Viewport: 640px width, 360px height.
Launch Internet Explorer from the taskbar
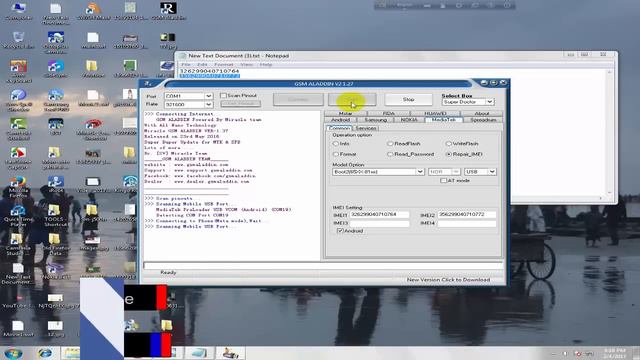point(45,353)
